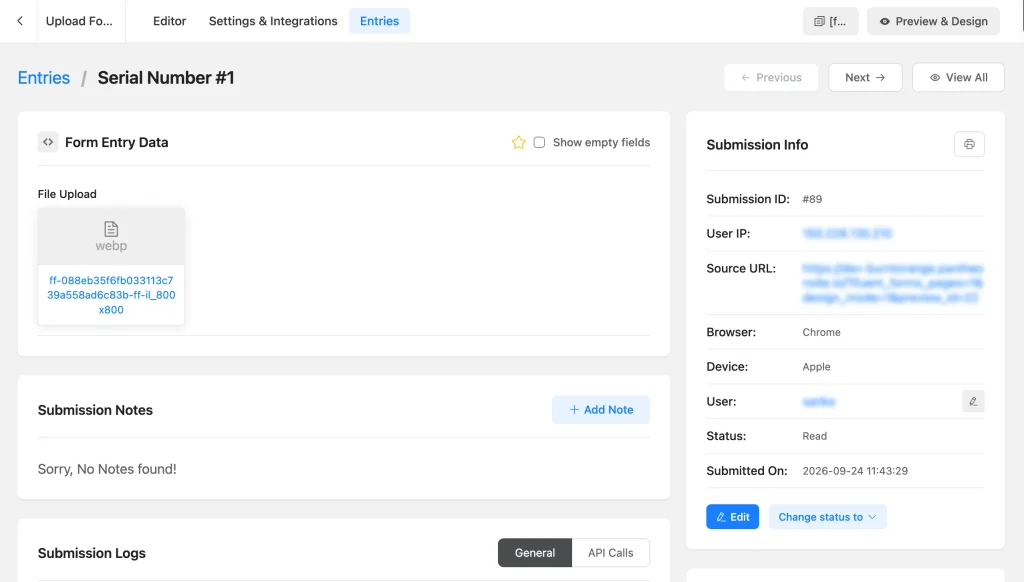Screen dimensions: 1024x582
Task: Switch to the Editor tab
Action: pos(170,21)
